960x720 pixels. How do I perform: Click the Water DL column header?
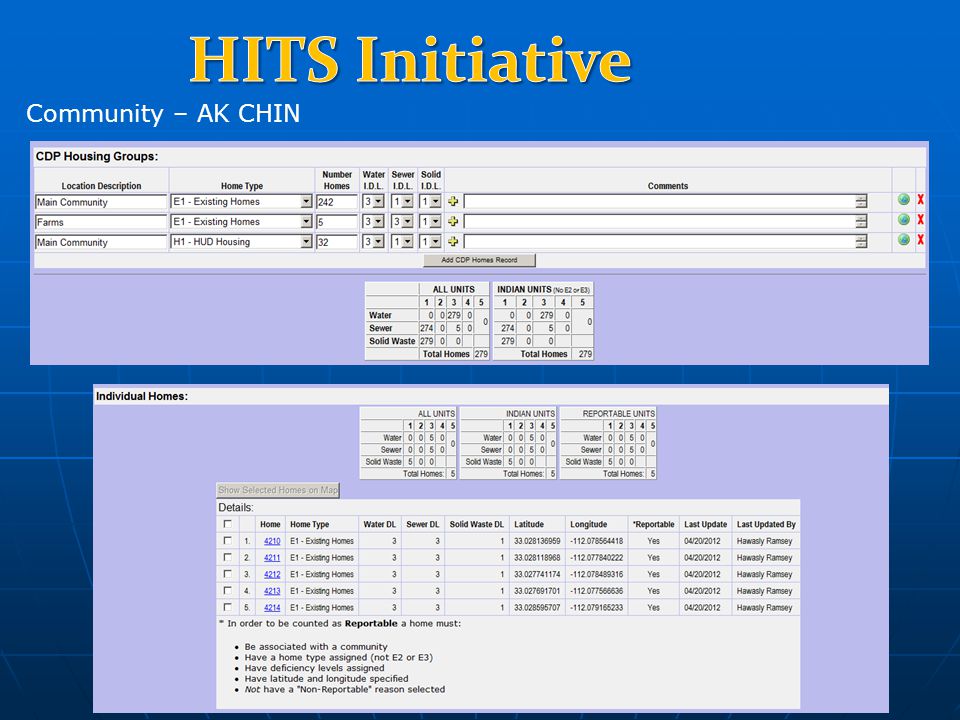point(380,524)
